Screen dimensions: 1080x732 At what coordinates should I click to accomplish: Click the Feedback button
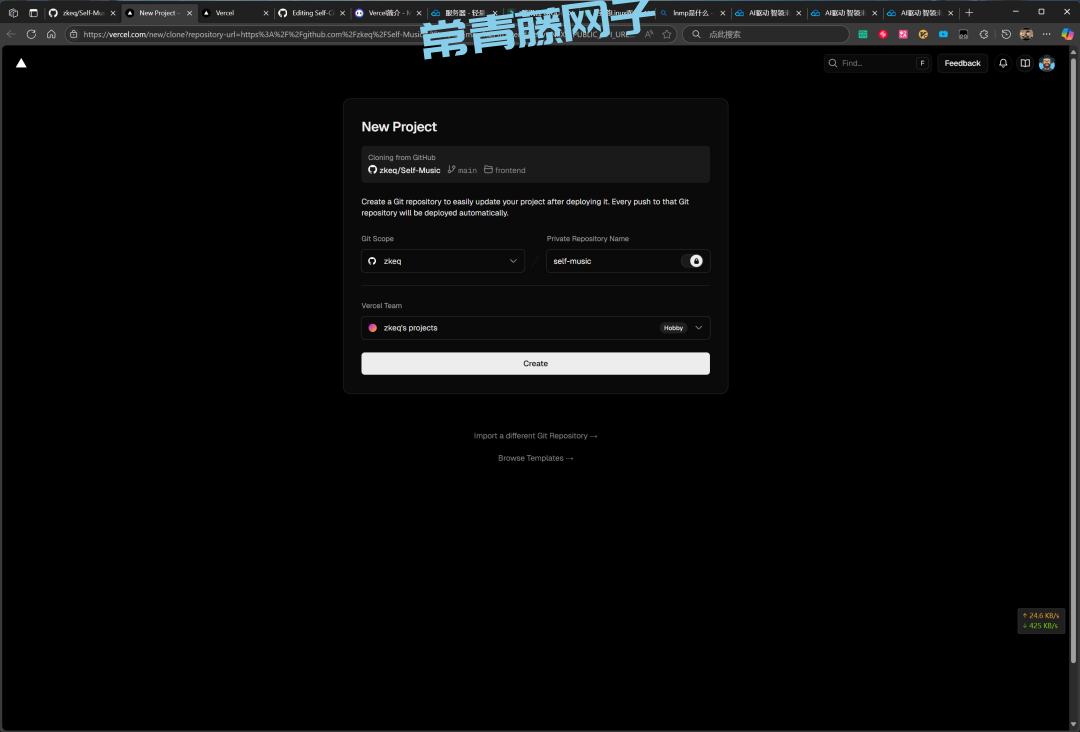(962, 63)
